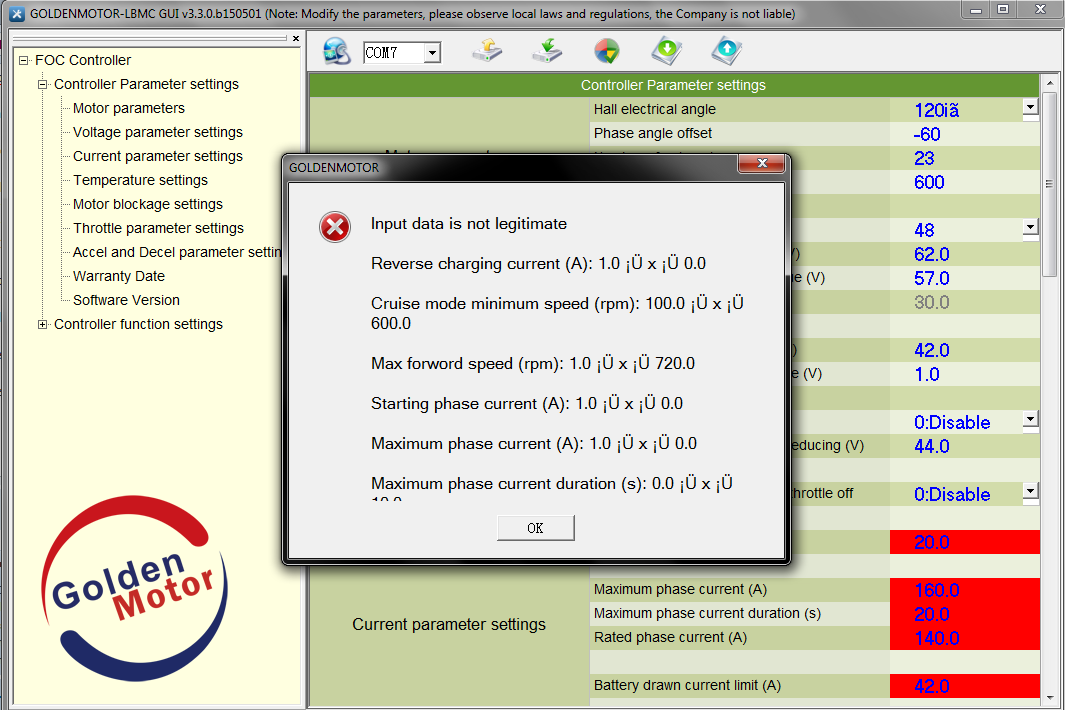
Task: Select Temperature settings in the tree
Action: pos(140,180)
